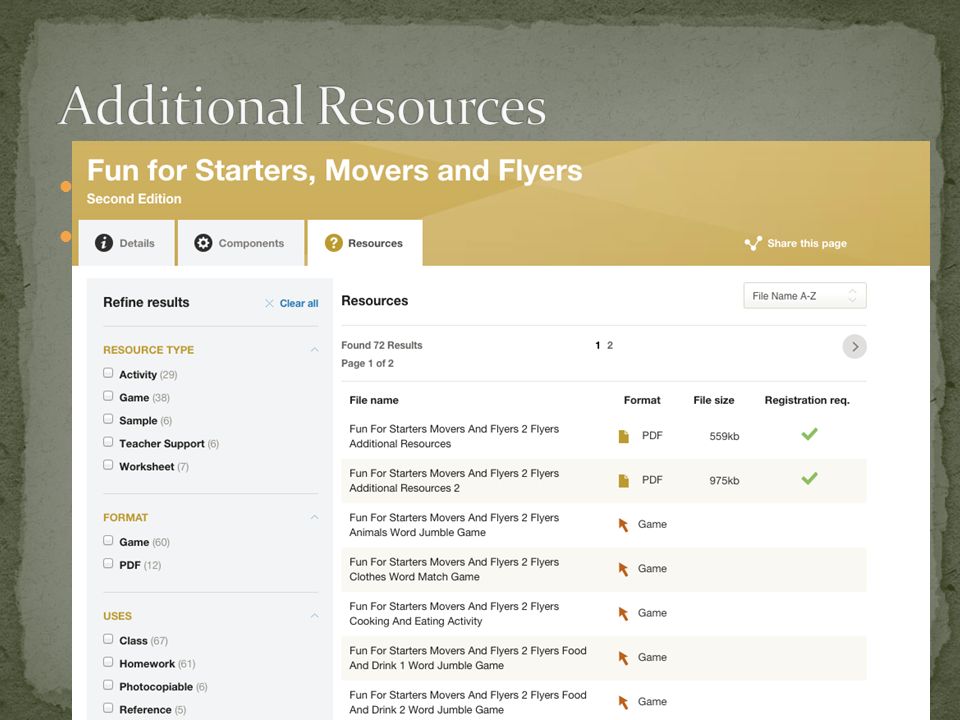Tick the Homework uses checkbox

(x=108, y=662)
